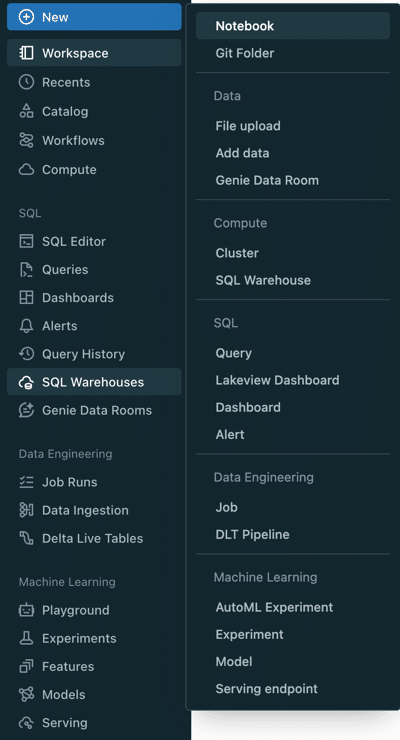Click the plus icon on New button

26,17
